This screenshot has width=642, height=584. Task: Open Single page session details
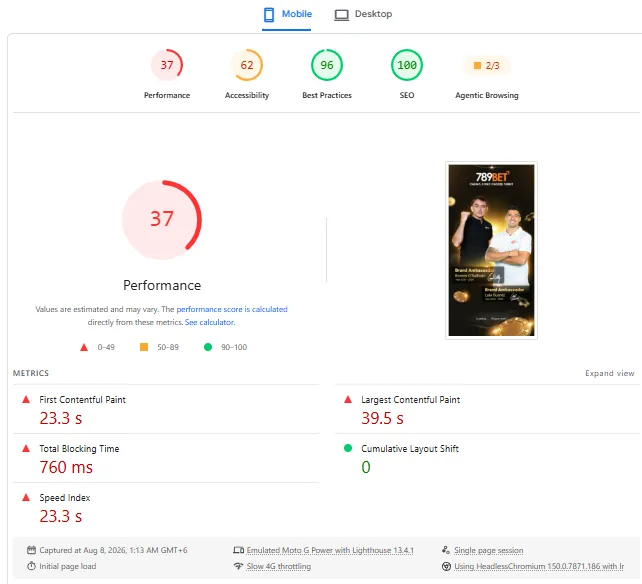tap(488, 550)
